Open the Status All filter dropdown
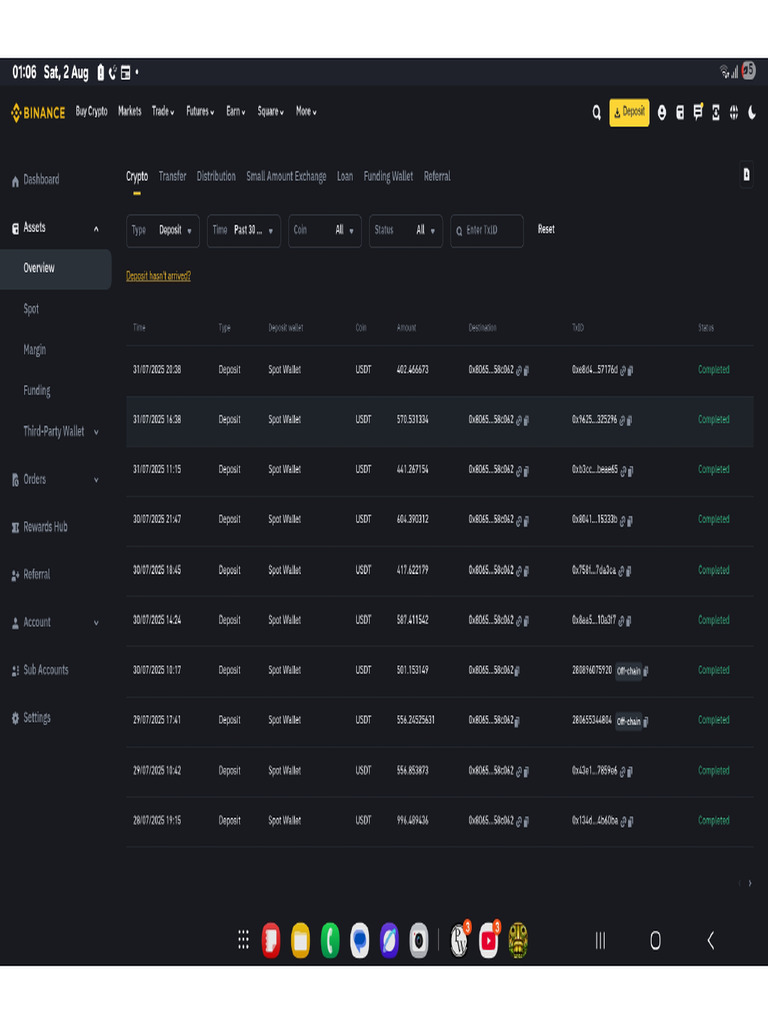Screen dimensions: 768x1024 (406, 231)
